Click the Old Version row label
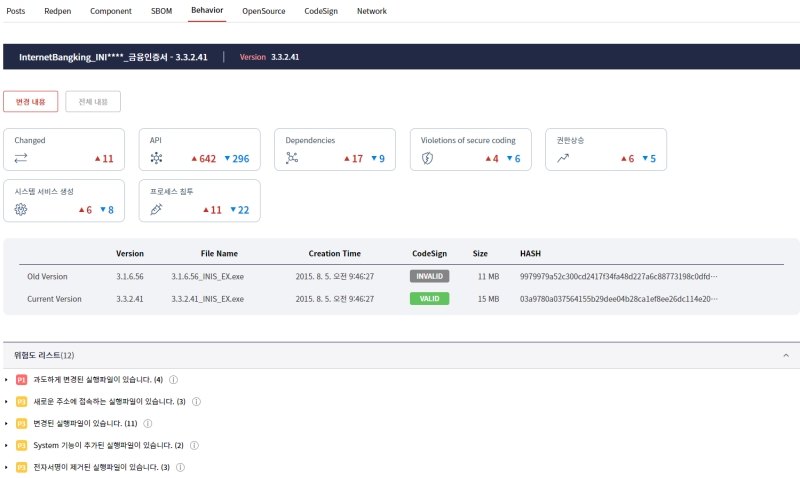Image resolution: width=800 pixels, height=478 pixels. point(47,276)
